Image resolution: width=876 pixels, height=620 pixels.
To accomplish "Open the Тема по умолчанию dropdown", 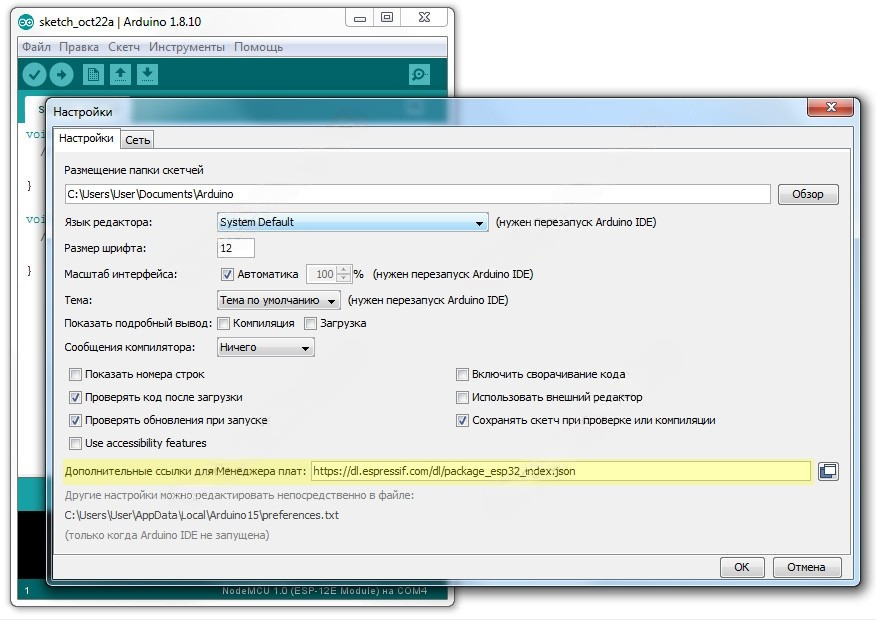I will point(279,300).
